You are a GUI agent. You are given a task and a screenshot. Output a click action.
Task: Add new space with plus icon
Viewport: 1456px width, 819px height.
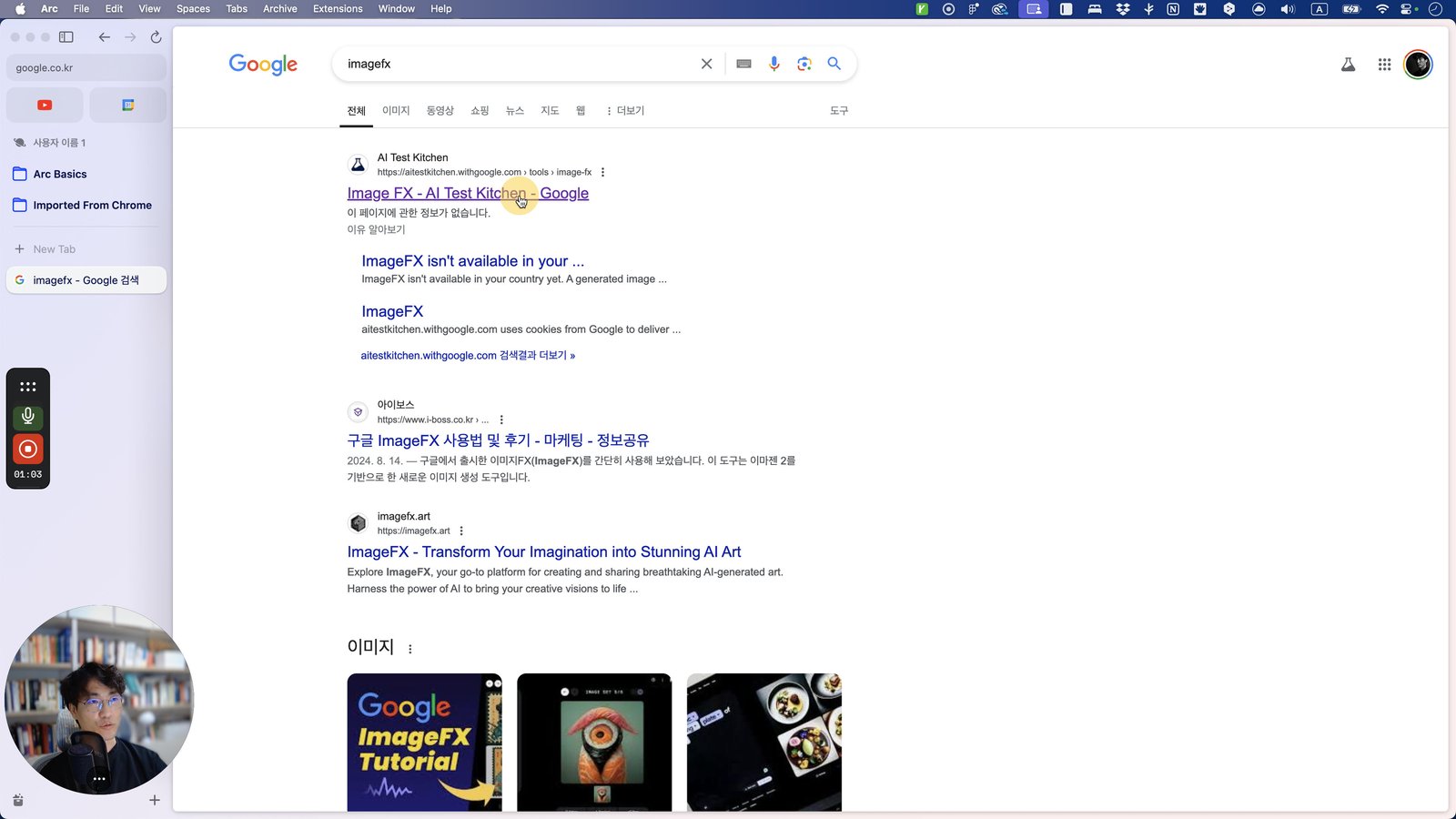pyautogui.click(x=155, y=800)
